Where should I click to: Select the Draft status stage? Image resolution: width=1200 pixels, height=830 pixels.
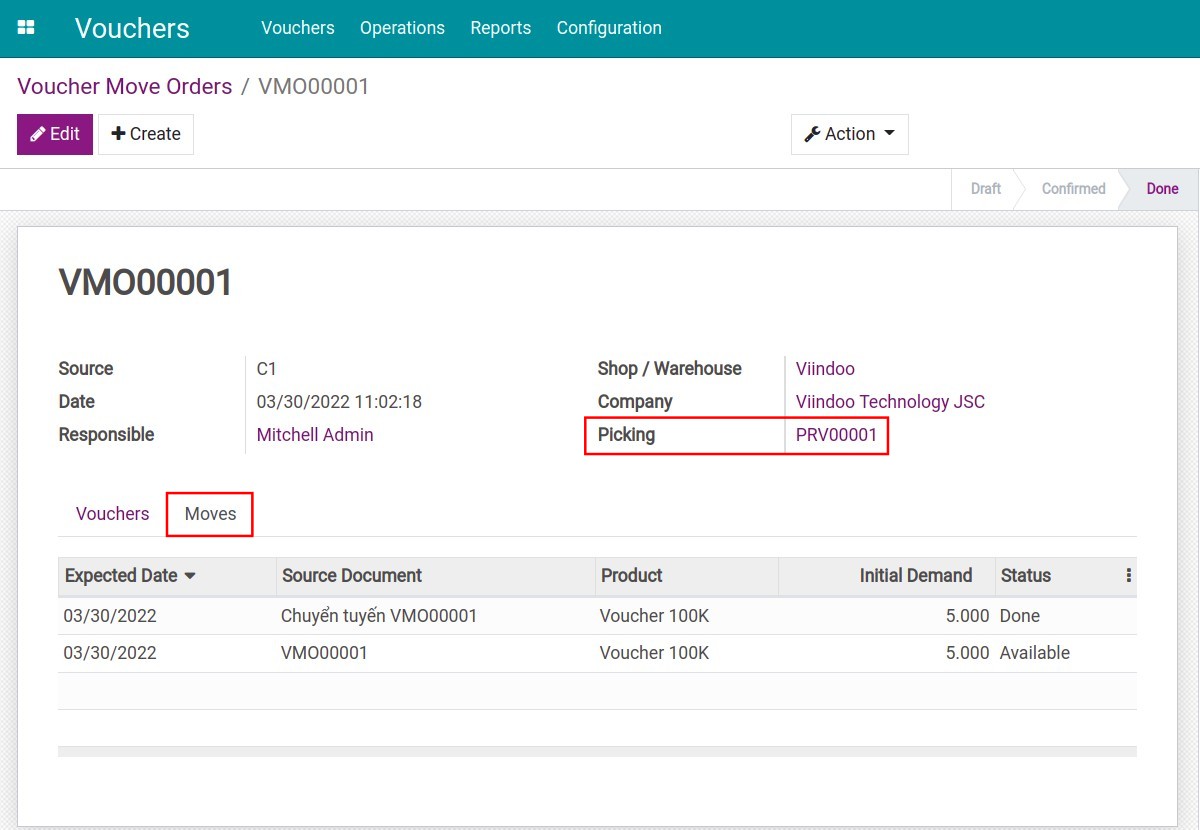985,189
